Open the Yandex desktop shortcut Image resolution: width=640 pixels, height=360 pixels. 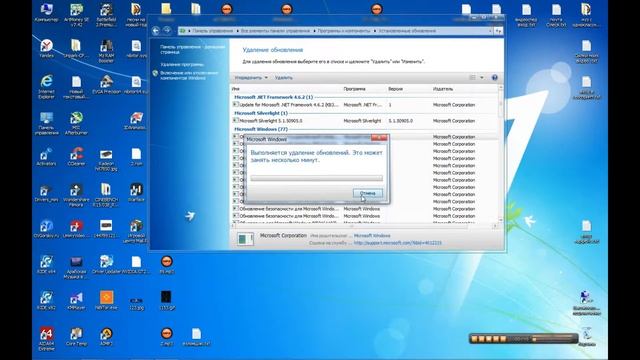click(46, 48)
